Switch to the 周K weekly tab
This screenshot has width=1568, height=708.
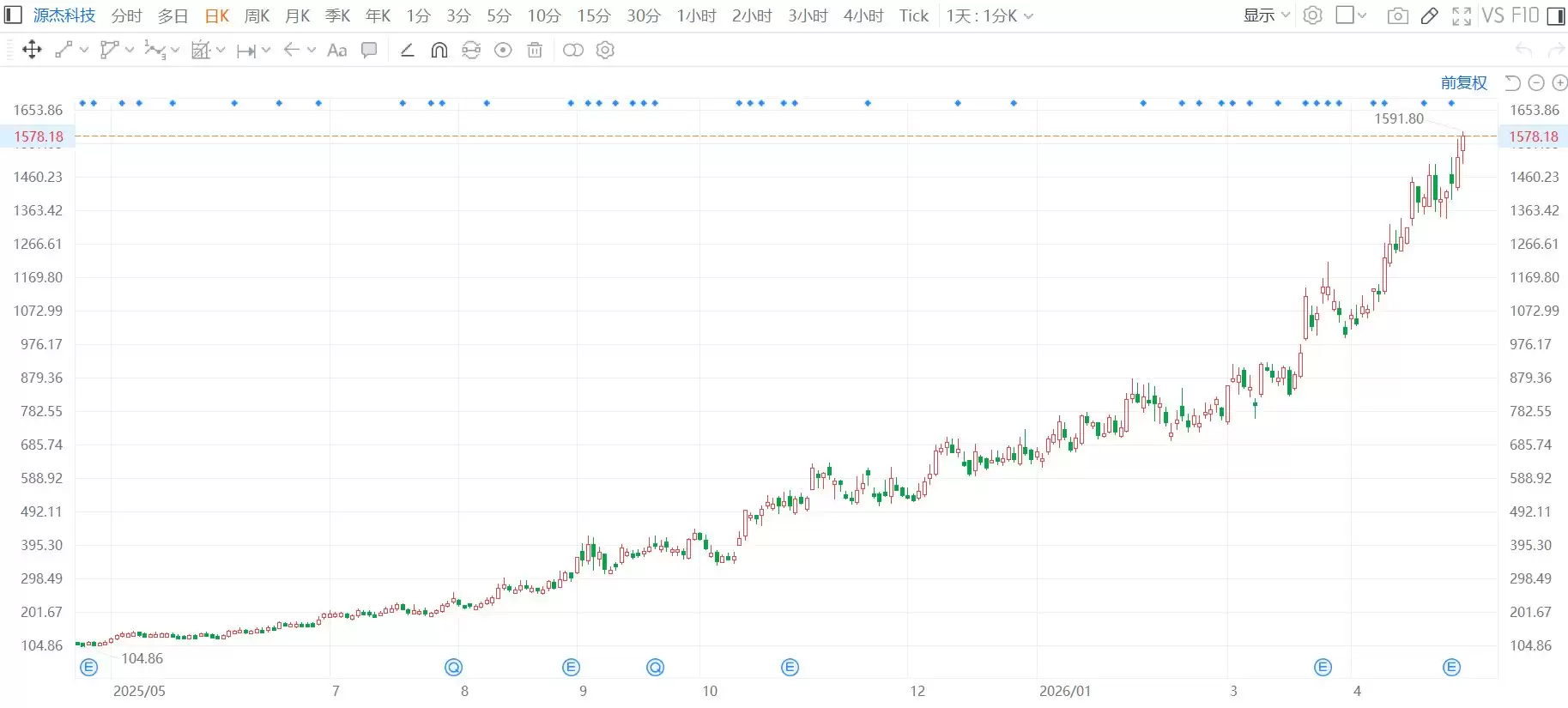(257, 15)
